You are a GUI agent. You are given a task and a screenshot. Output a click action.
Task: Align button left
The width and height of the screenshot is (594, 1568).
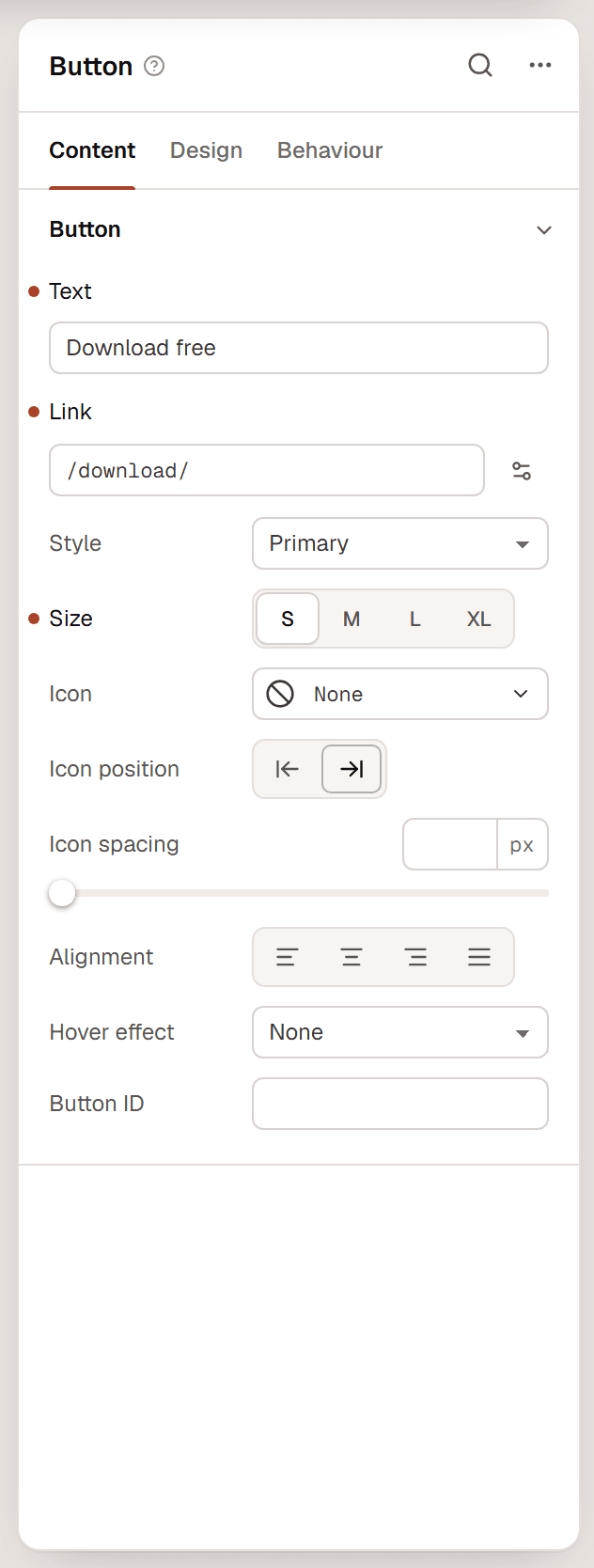point(287,957)
